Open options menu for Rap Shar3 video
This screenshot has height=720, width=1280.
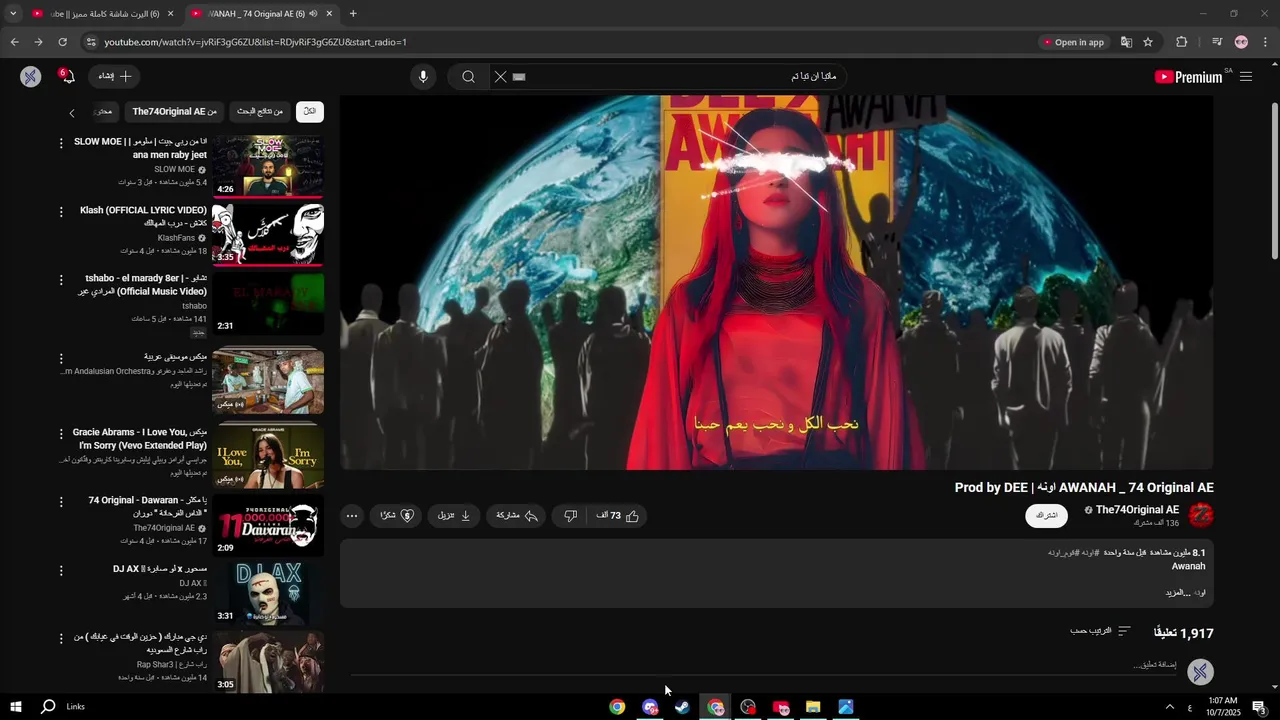click(x=61, y=638)
